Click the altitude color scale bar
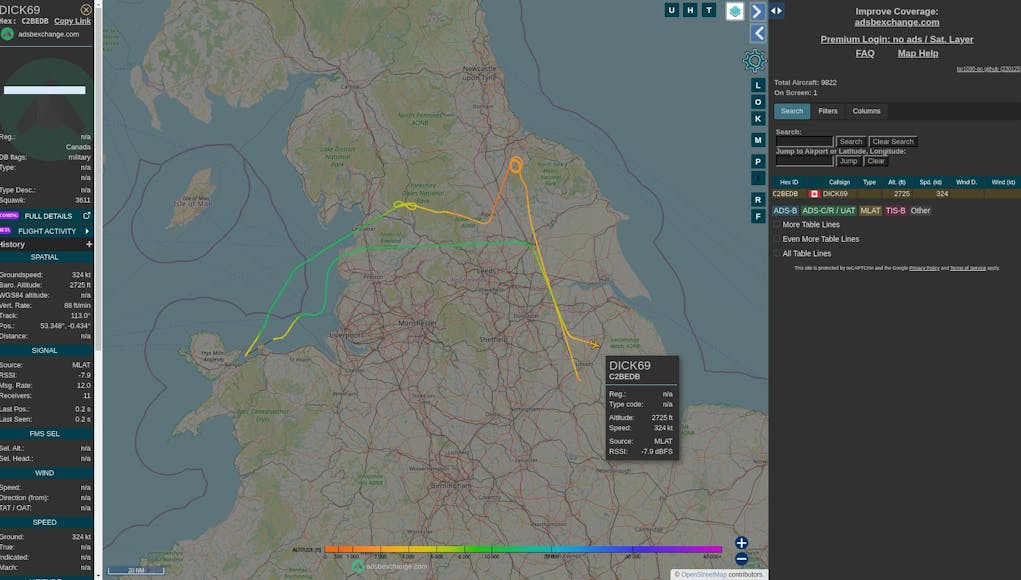The height and width of the screenshot is (580, 1021). pyautogui.click(x=522, y=549)
